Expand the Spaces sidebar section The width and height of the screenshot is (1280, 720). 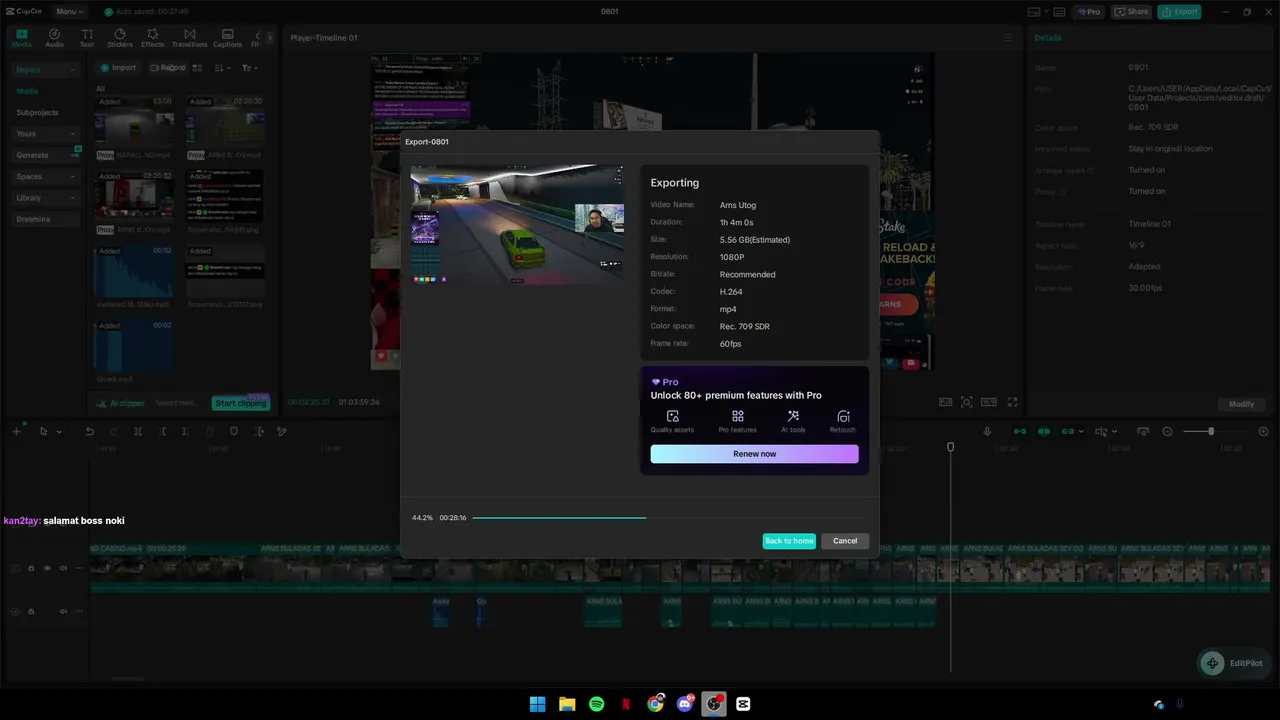[45, 177]
